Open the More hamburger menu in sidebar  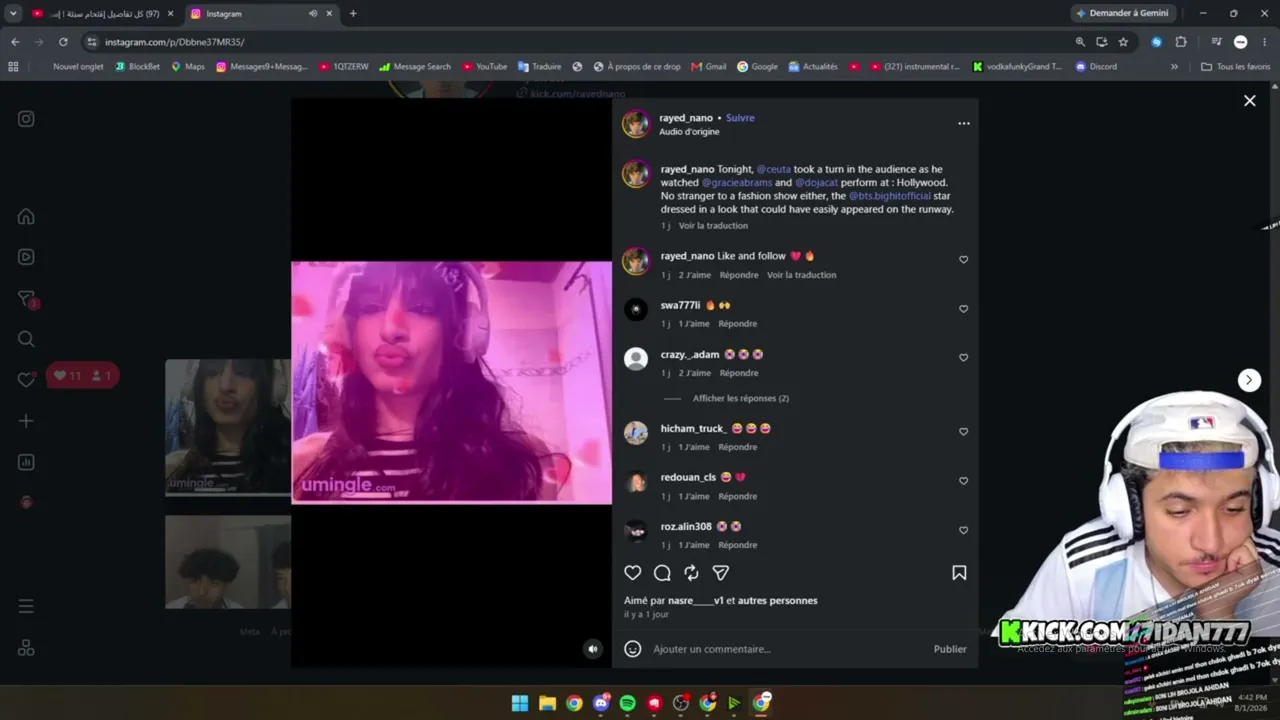point(26,606)
